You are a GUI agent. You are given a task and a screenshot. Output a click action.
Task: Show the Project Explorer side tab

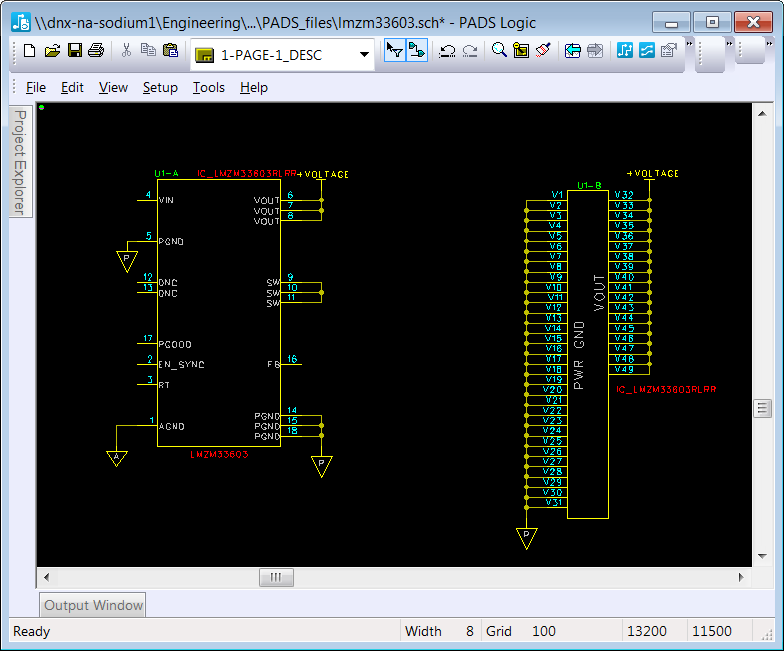(20, 162)
